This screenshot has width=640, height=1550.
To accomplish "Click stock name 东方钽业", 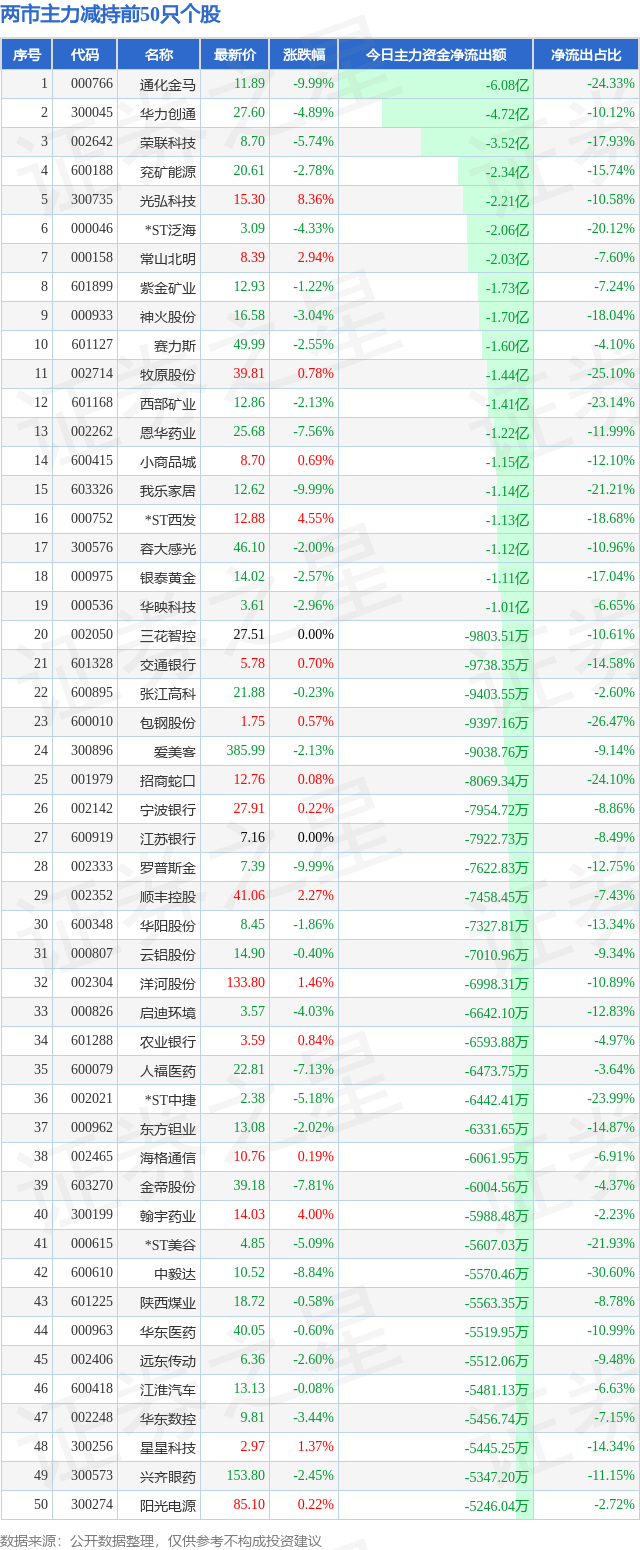I will (168, 1129).
